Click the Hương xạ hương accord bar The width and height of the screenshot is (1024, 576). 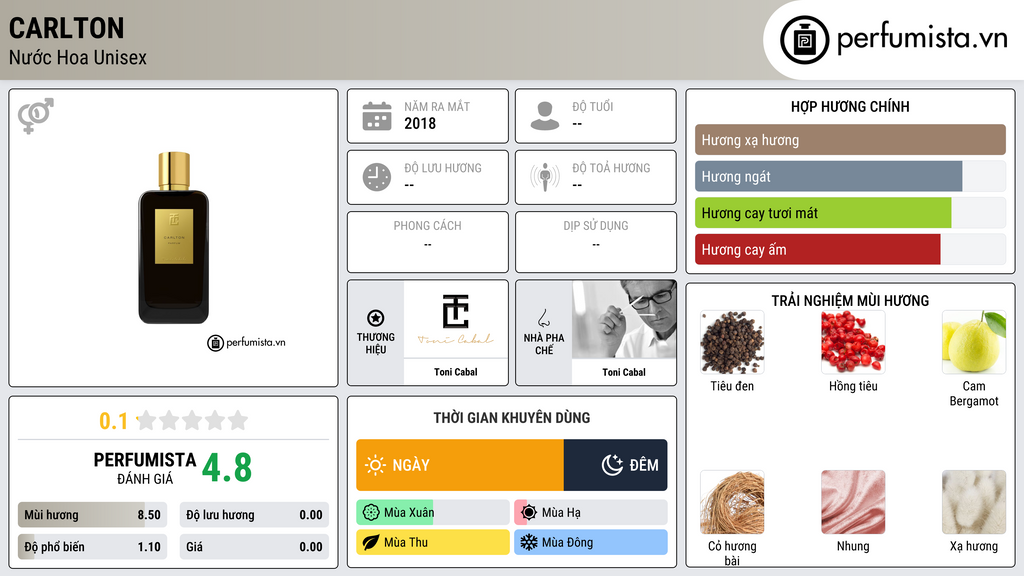850,140
